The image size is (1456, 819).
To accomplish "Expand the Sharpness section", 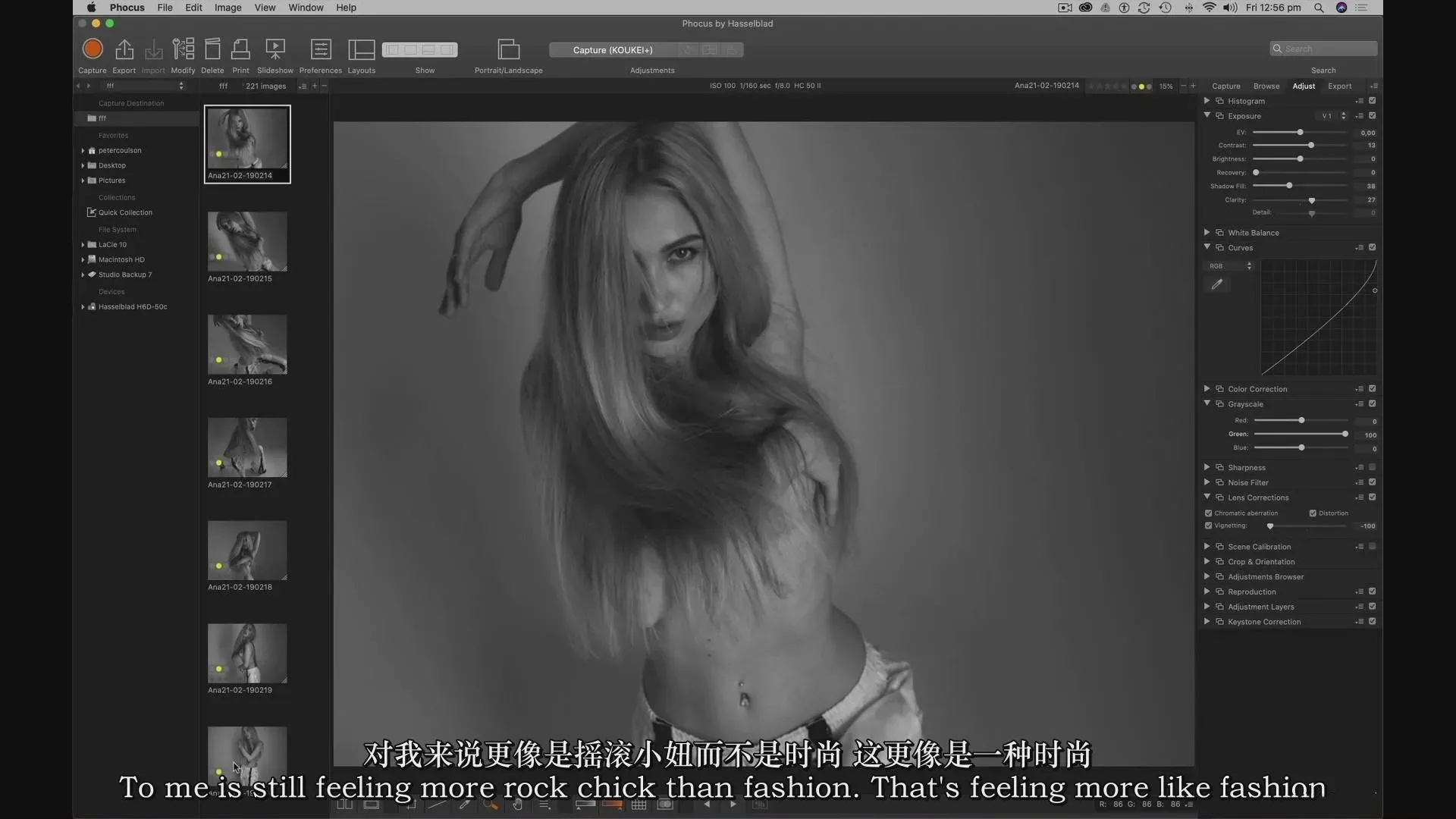I will (x=1207, y=467).
